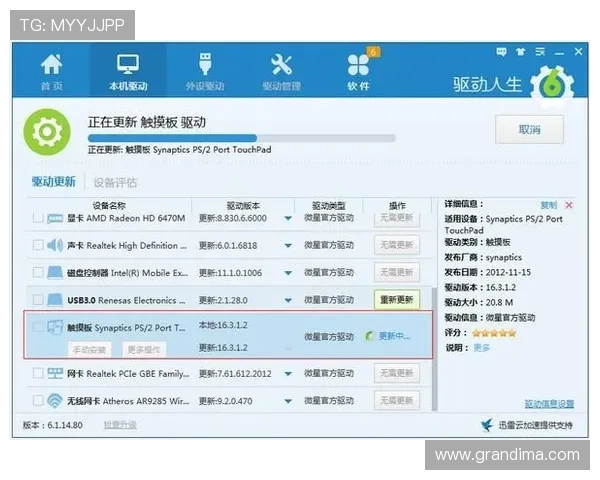This screenshot has width=600, height=480.
Task: Click 更多操作 button under touchpad row
Action: tap(144, 349)
